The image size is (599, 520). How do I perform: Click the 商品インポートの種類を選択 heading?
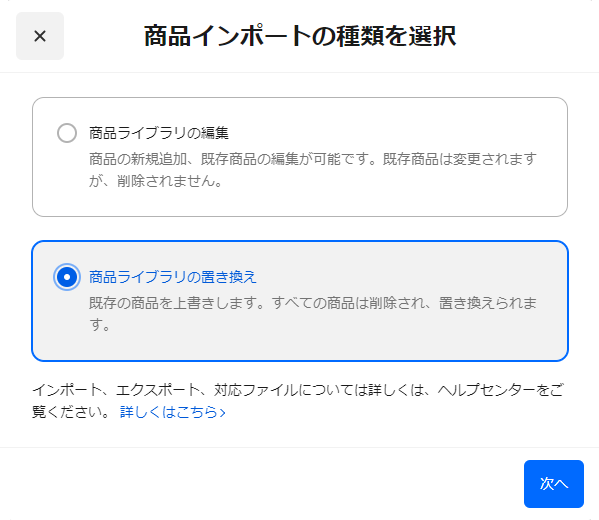(x=300, y=36)
